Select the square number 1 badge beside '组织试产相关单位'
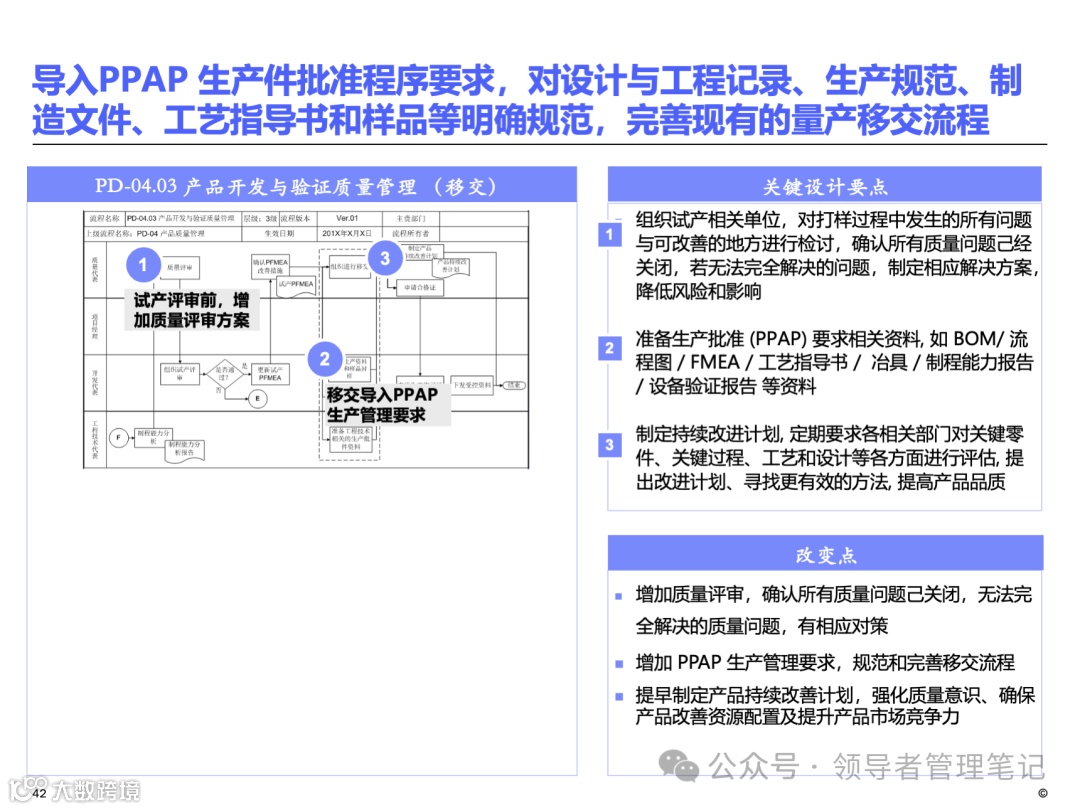This screenshot has width=1080, height=810. 610,234
